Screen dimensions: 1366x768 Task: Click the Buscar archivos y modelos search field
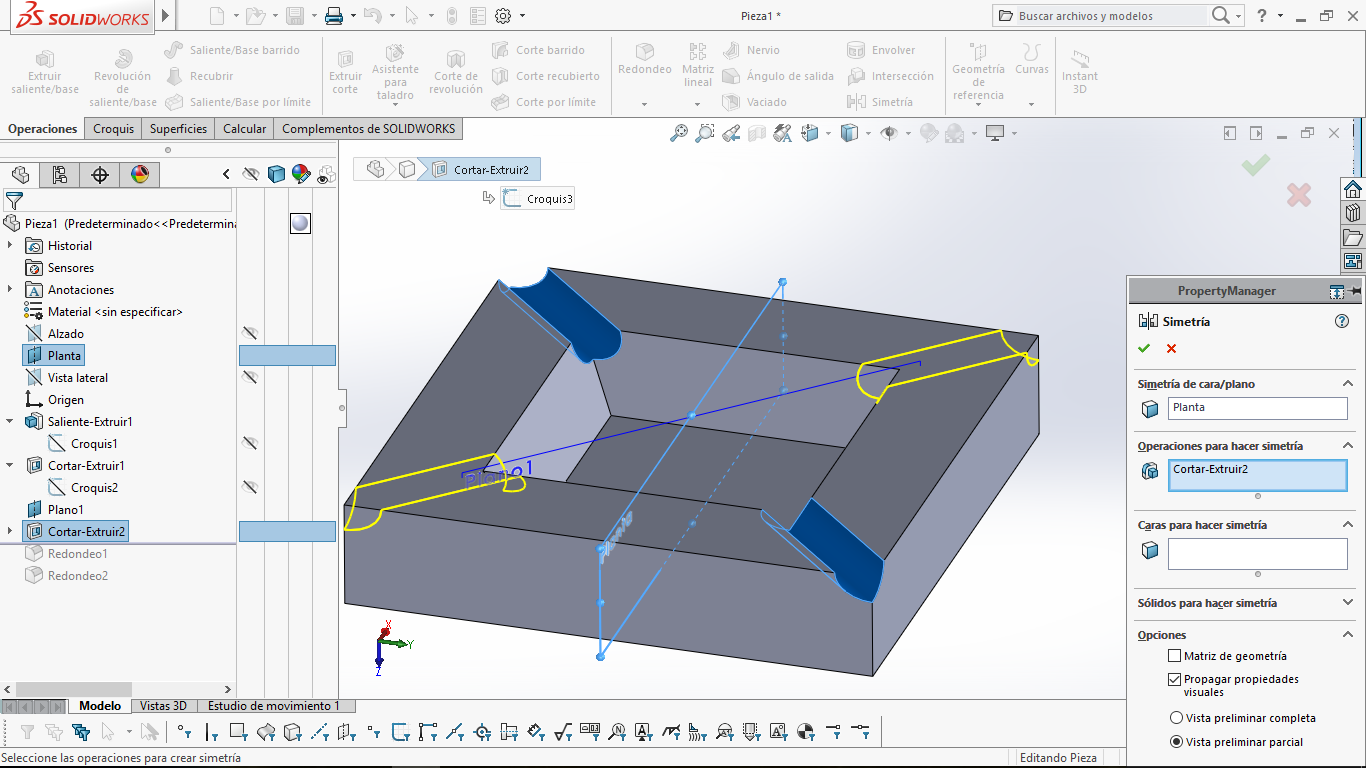[x=1100, y=16]
